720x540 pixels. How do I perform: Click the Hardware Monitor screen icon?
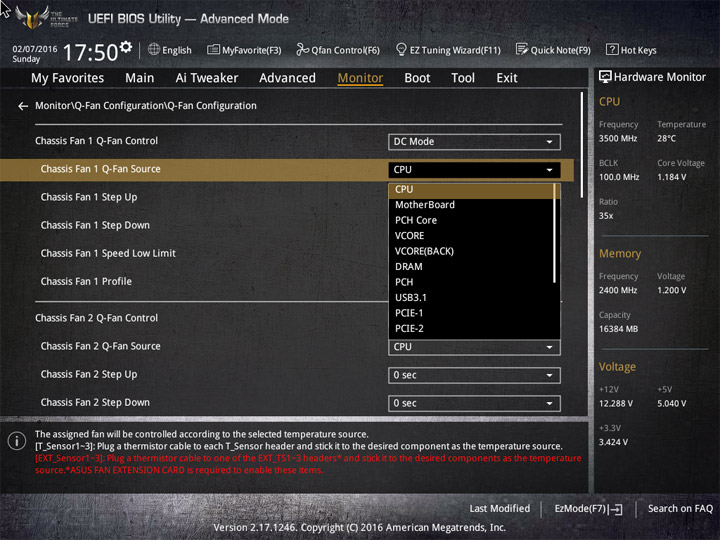pyautogui.click(x=605, y=77)
